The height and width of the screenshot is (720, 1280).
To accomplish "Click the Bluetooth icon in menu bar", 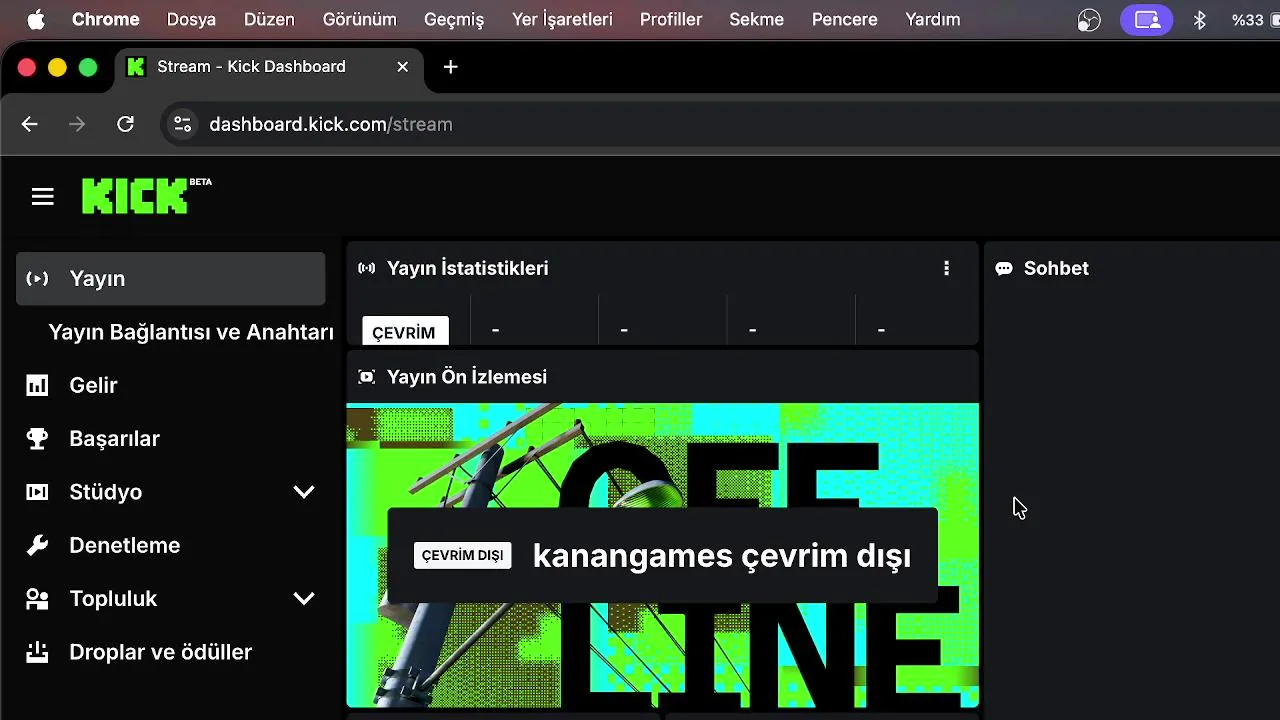I will 1200,19.
